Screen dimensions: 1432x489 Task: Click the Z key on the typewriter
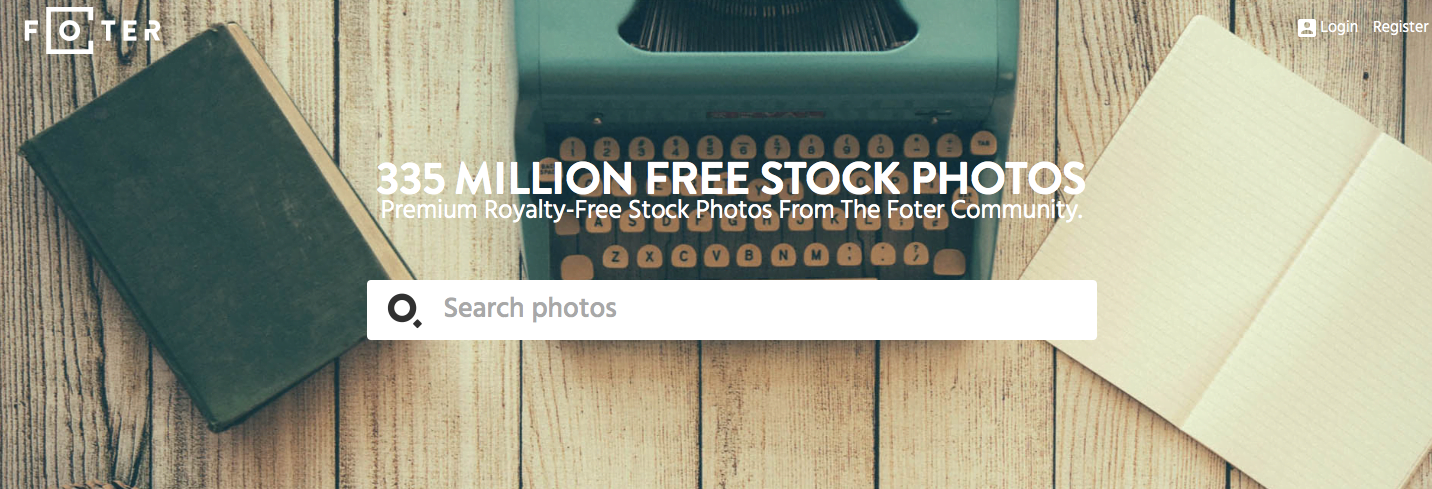[617, 256]
